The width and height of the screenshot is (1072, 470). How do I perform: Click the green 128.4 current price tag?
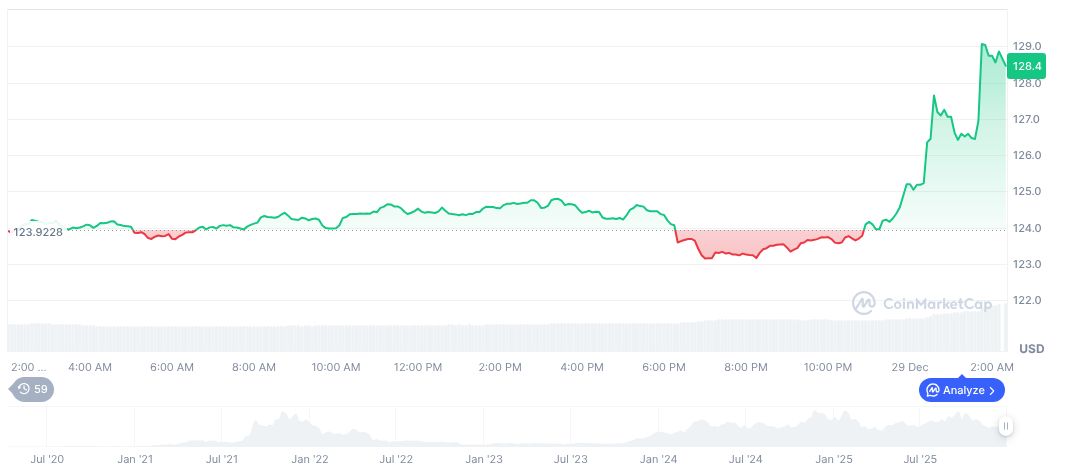1027,66
